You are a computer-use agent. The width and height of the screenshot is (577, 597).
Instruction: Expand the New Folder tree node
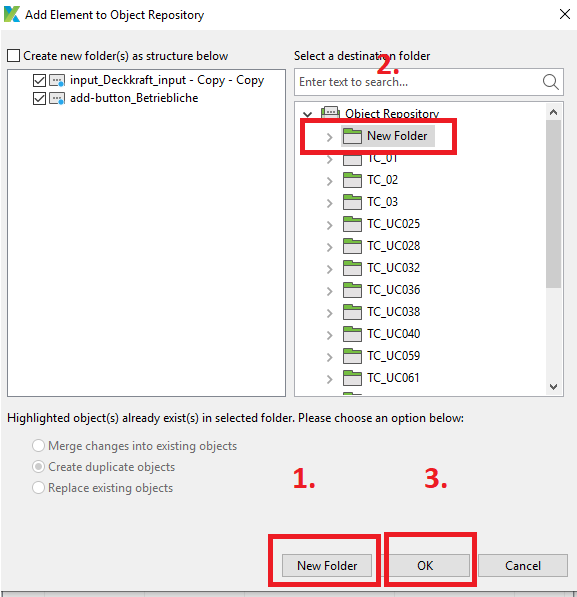tap(329, 137)
